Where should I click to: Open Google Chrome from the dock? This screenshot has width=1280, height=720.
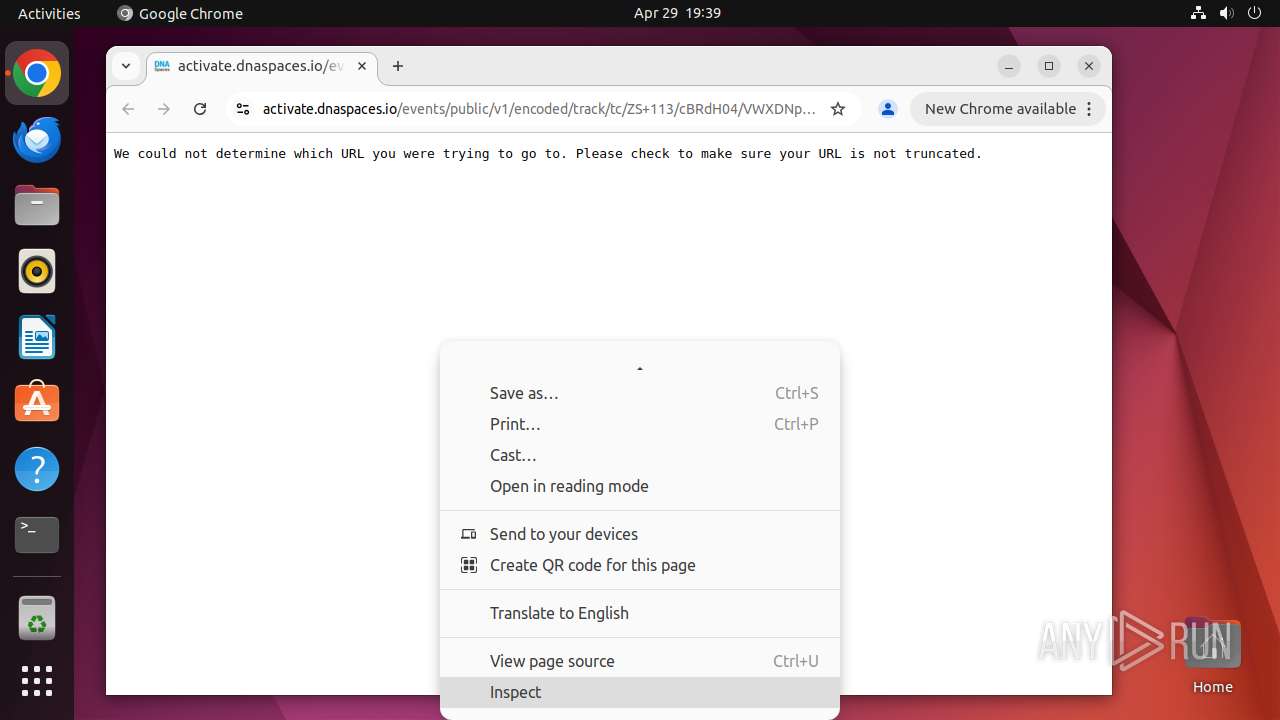tap(37, 74)
